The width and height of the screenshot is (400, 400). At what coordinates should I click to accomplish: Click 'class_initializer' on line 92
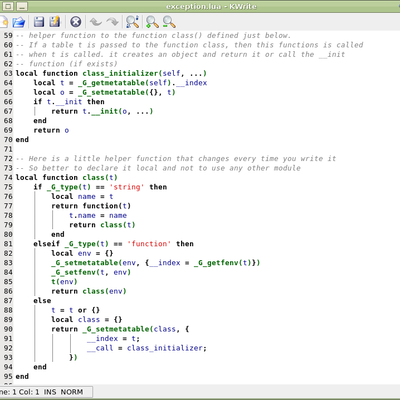[166, 348]
